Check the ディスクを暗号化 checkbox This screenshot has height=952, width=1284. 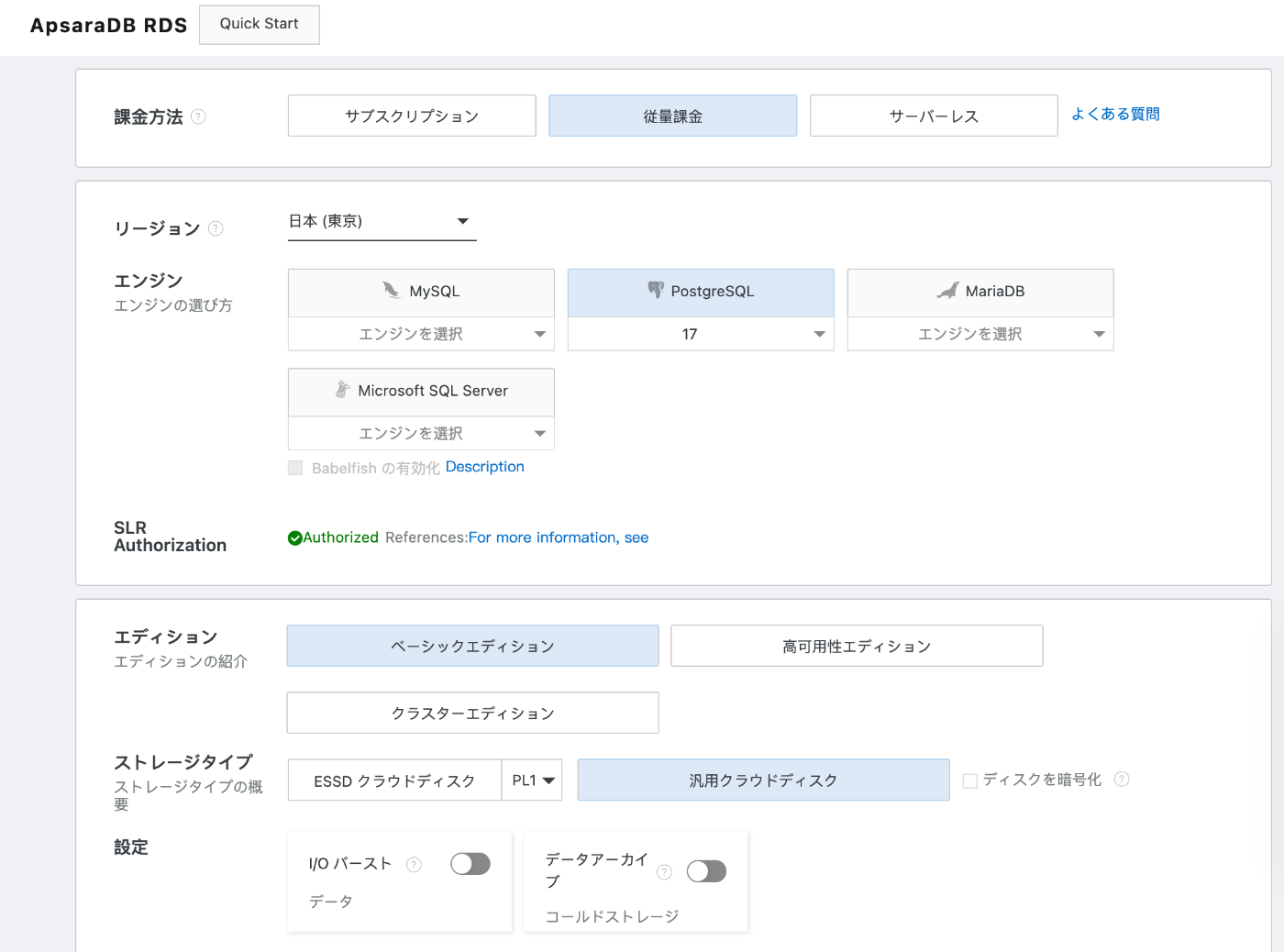pyautogui.click(x=970, y=780)
